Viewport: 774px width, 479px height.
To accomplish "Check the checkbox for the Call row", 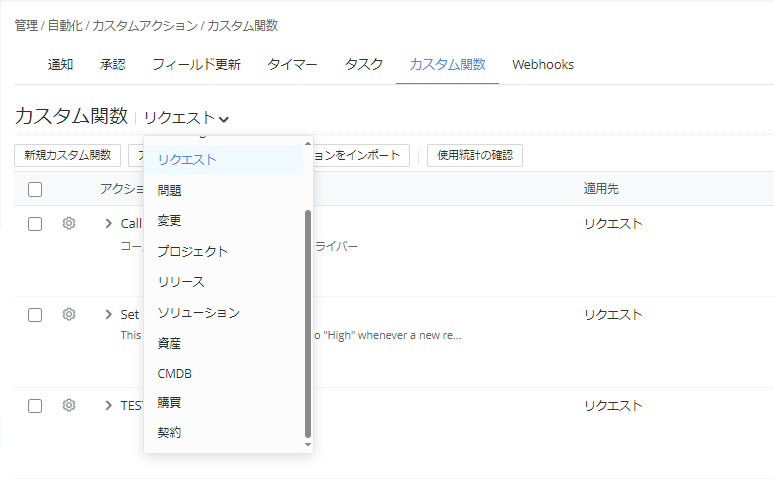I will tap(35, 224).
